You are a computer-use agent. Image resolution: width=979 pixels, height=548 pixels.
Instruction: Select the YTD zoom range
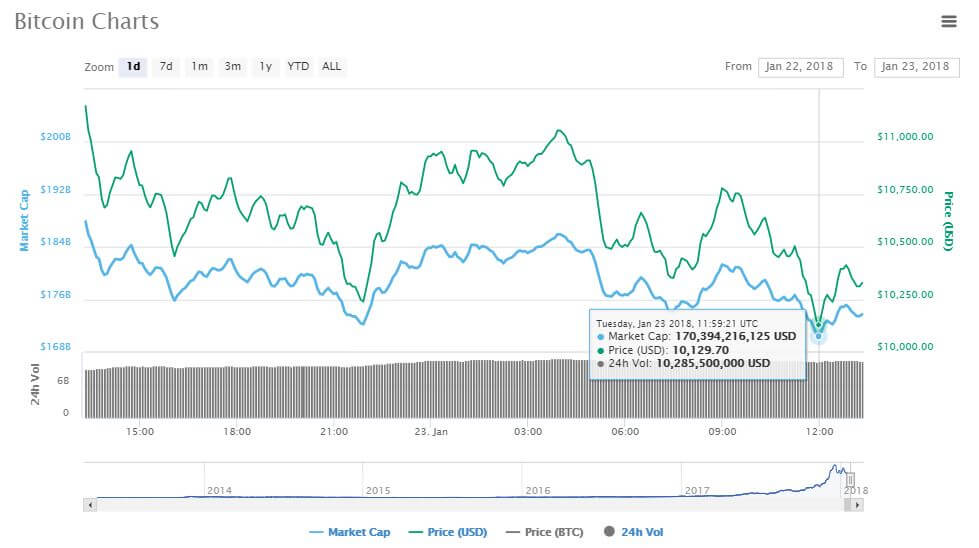point(298,66)
